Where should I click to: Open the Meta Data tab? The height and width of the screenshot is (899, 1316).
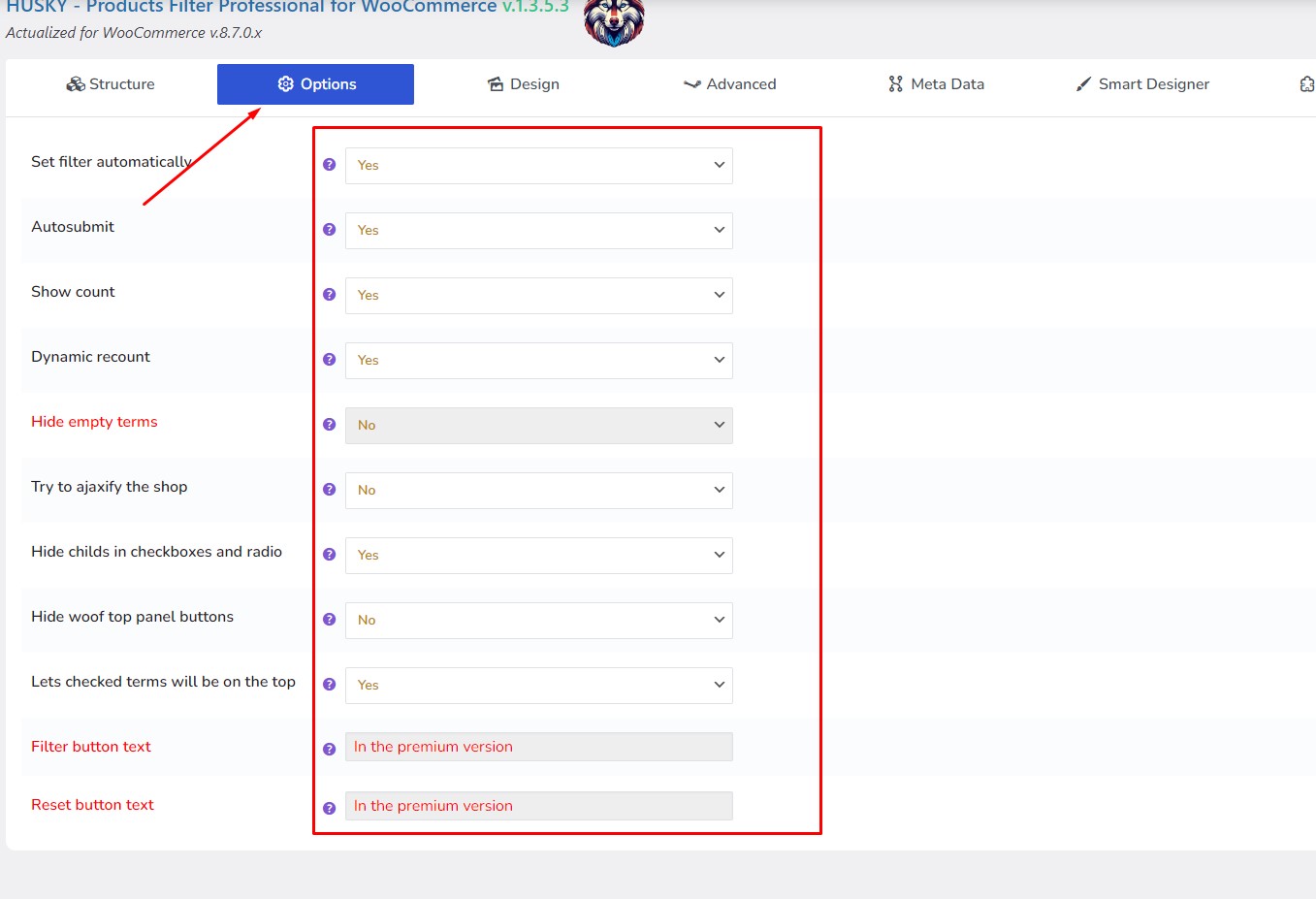pyautogui.click(x=936, y=84)
